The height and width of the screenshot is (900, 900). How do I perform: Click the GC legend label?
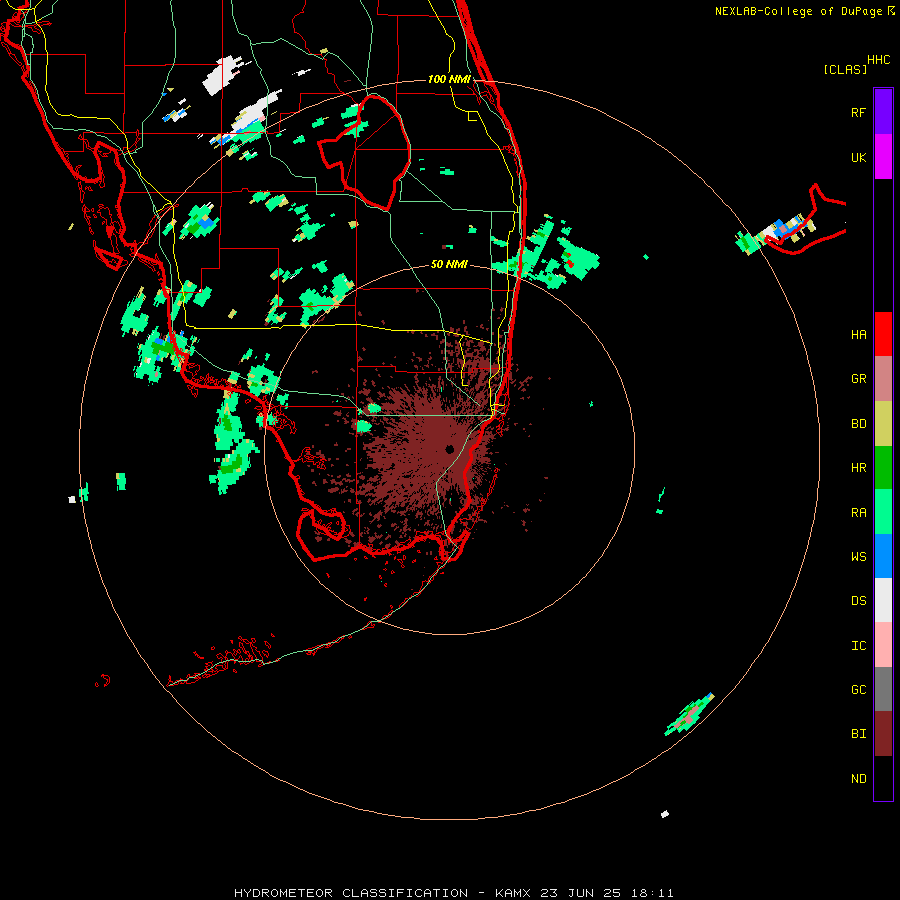tap(858, 690)
